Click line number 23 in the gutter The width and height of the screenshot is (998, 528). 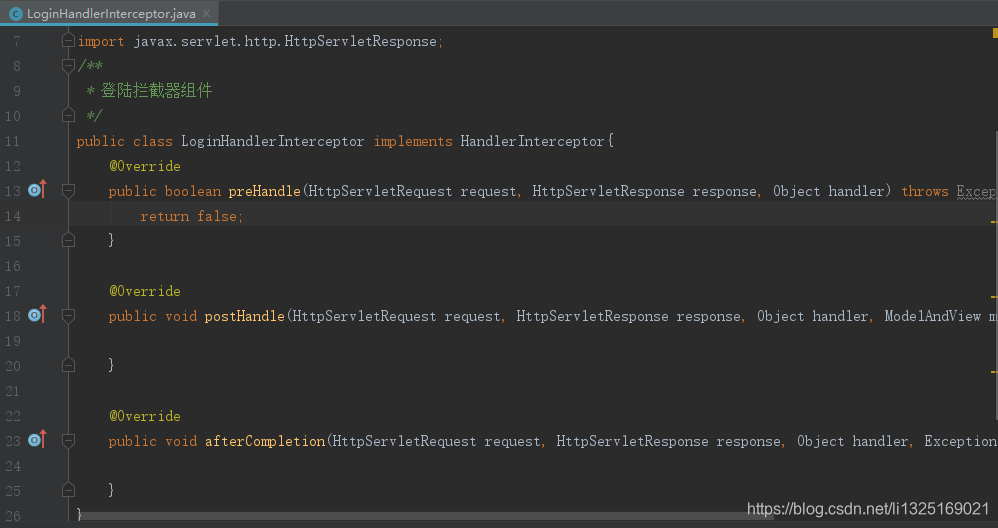point(13,441)
